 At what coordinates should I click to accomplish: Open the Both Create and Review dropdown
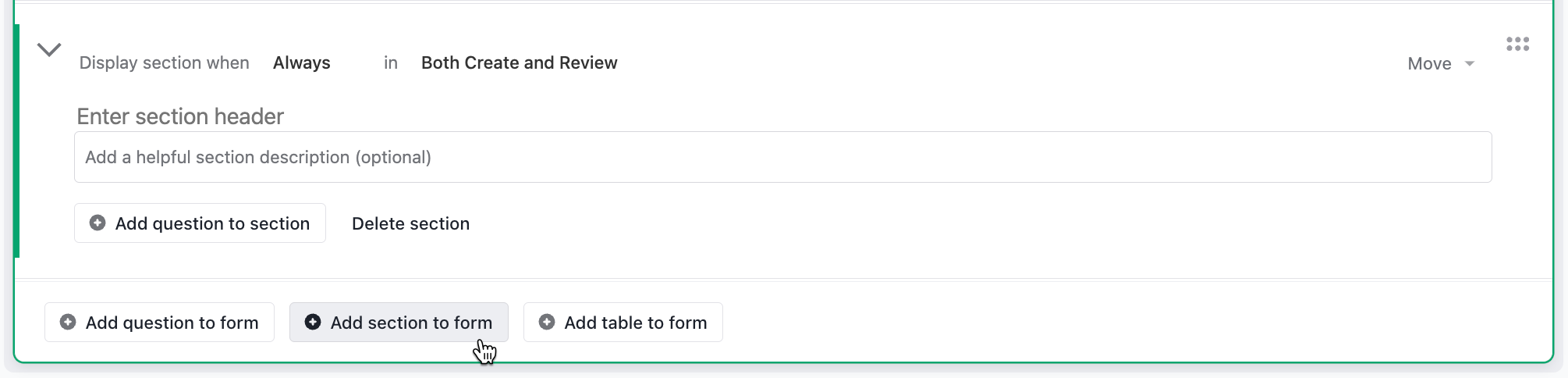520,63
